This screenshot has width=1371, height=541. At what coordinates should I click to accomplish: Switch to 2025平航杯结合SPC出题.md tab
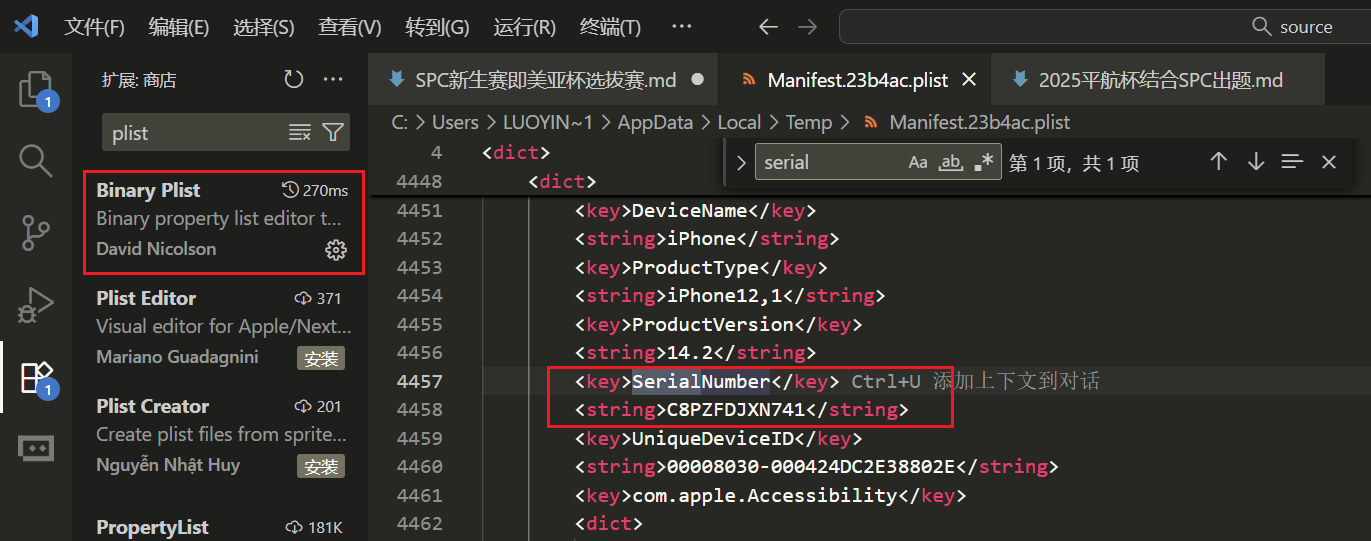(1160, 80)
